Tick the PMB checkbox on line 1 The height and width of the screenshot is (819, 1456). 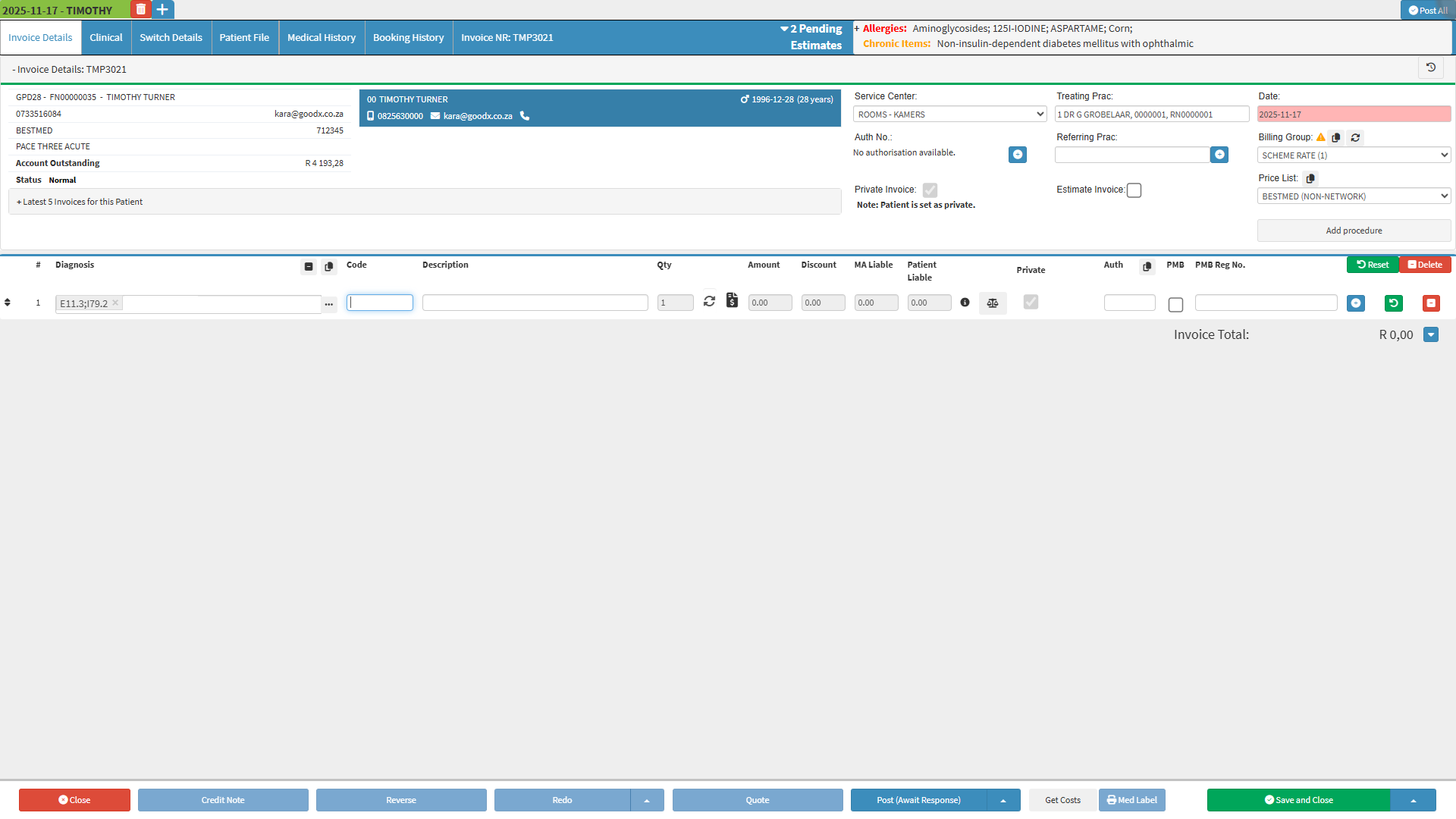(x=1175, y=305)
